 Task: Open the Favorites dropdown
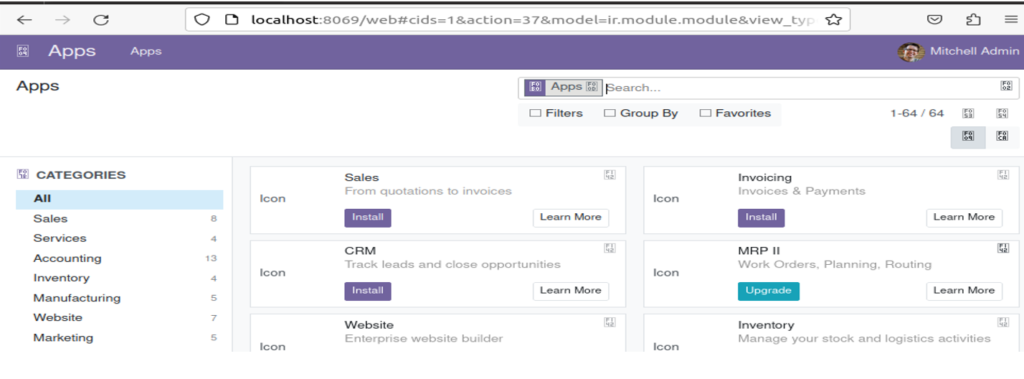(735, 113)
